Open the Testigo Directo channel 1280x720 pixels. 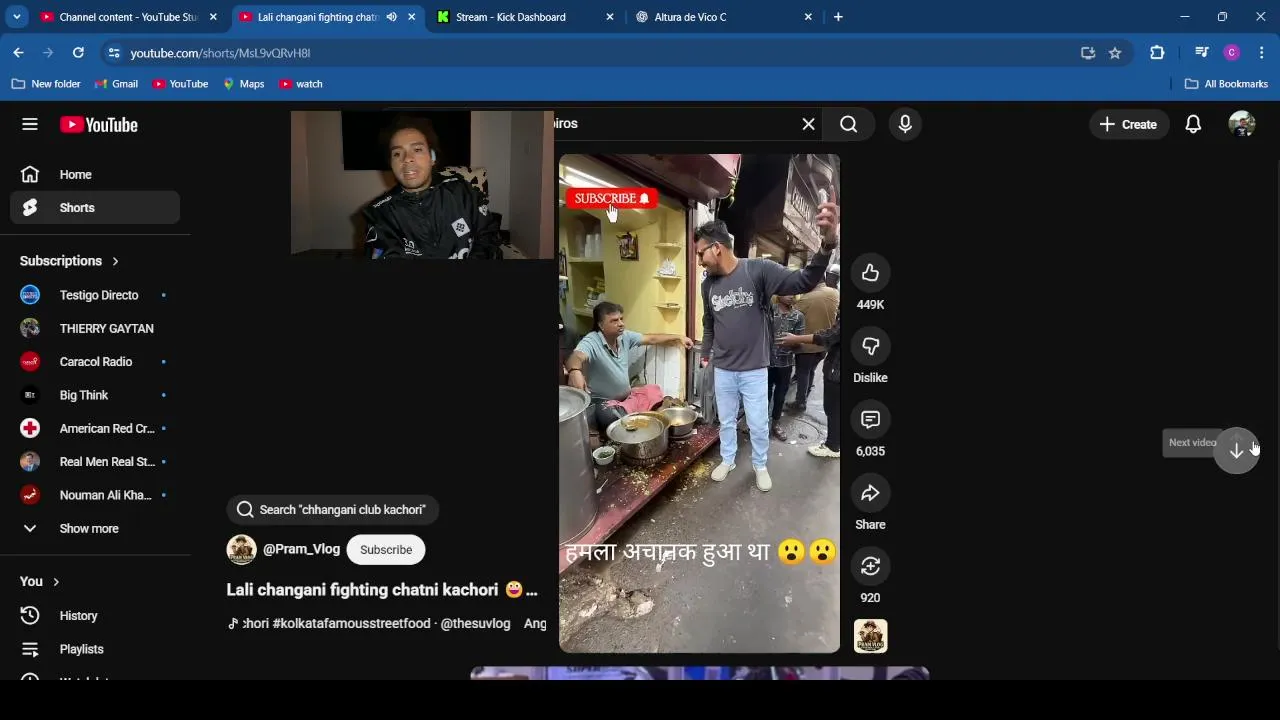tap(96, 295)
